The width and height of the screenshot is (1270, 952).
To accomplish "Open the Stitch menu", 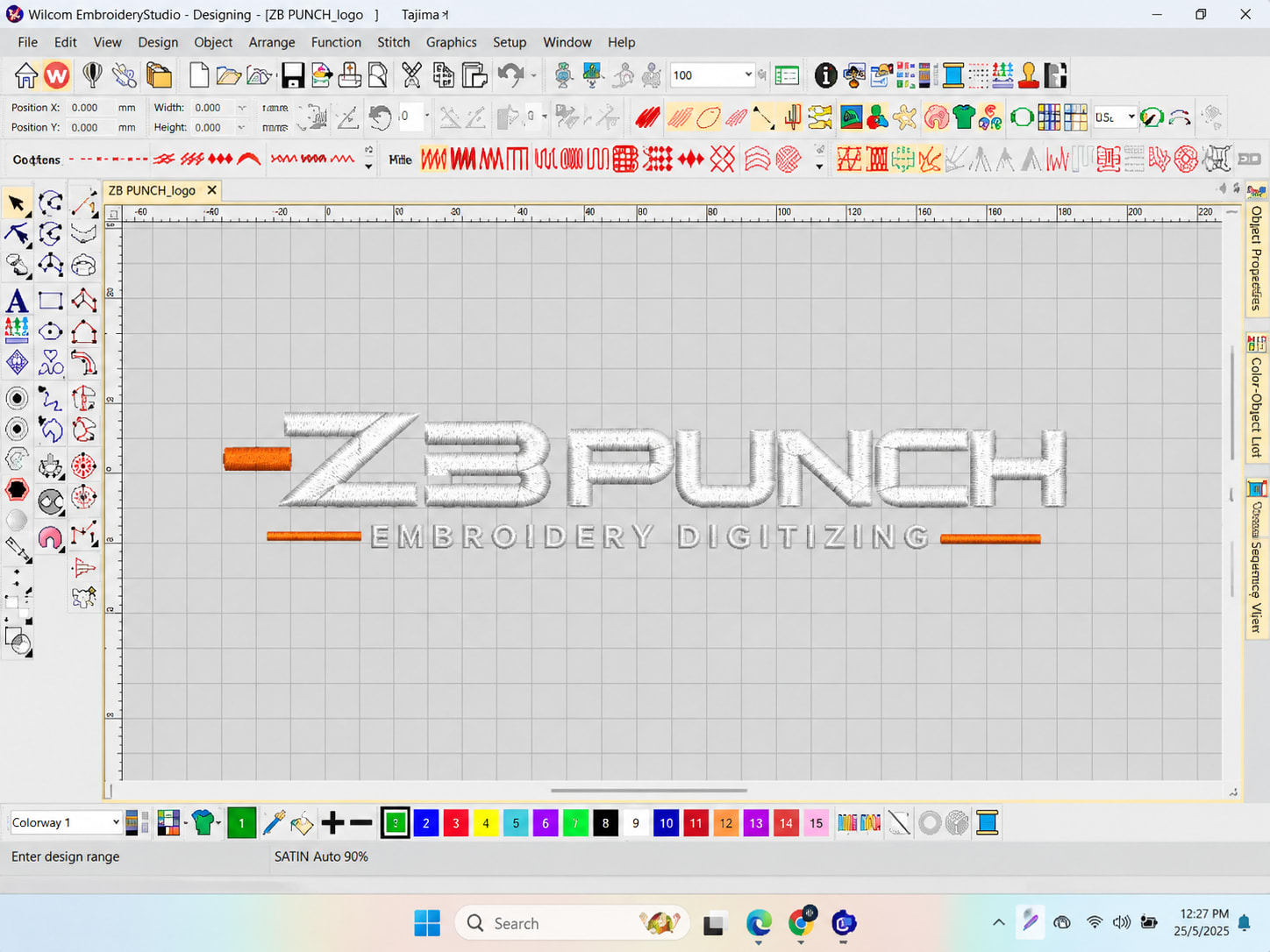I will tap(394, 42).
